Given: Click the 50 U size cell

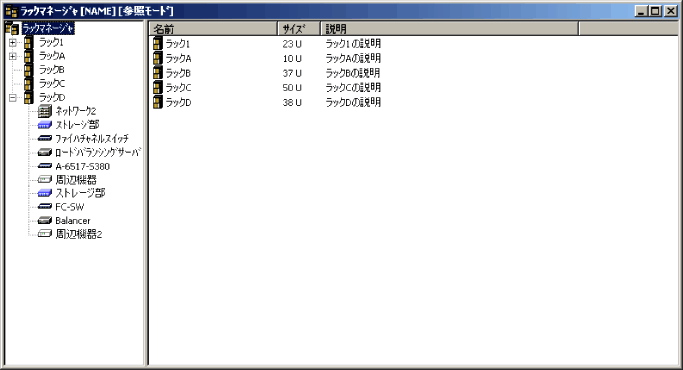Looking at the screenshot, I should [292, 88].
